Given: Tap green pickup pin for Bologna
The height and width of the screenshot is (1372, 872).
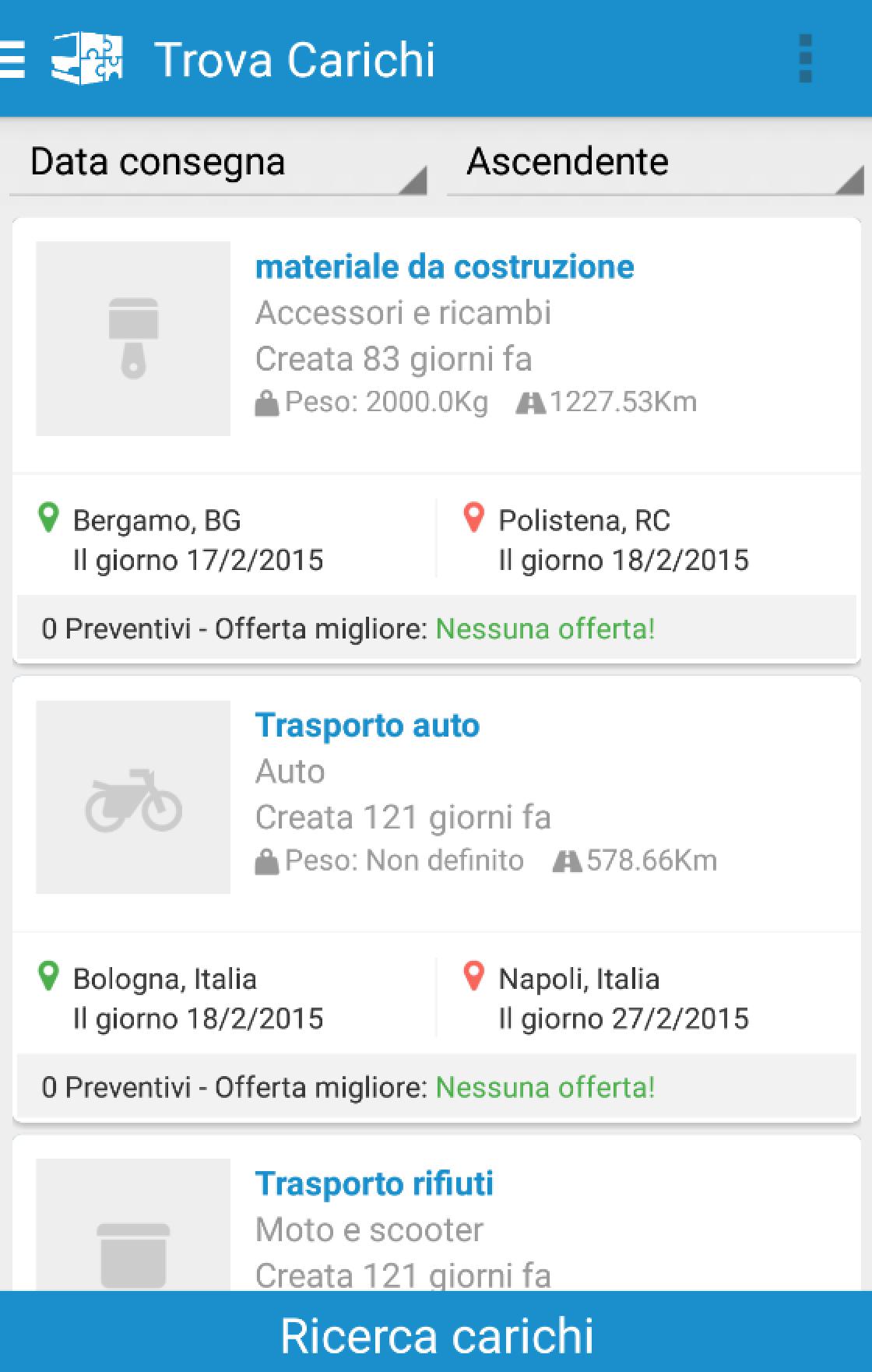Looking at the screenshot, I should pyautogui.click(x=48, y=976).
